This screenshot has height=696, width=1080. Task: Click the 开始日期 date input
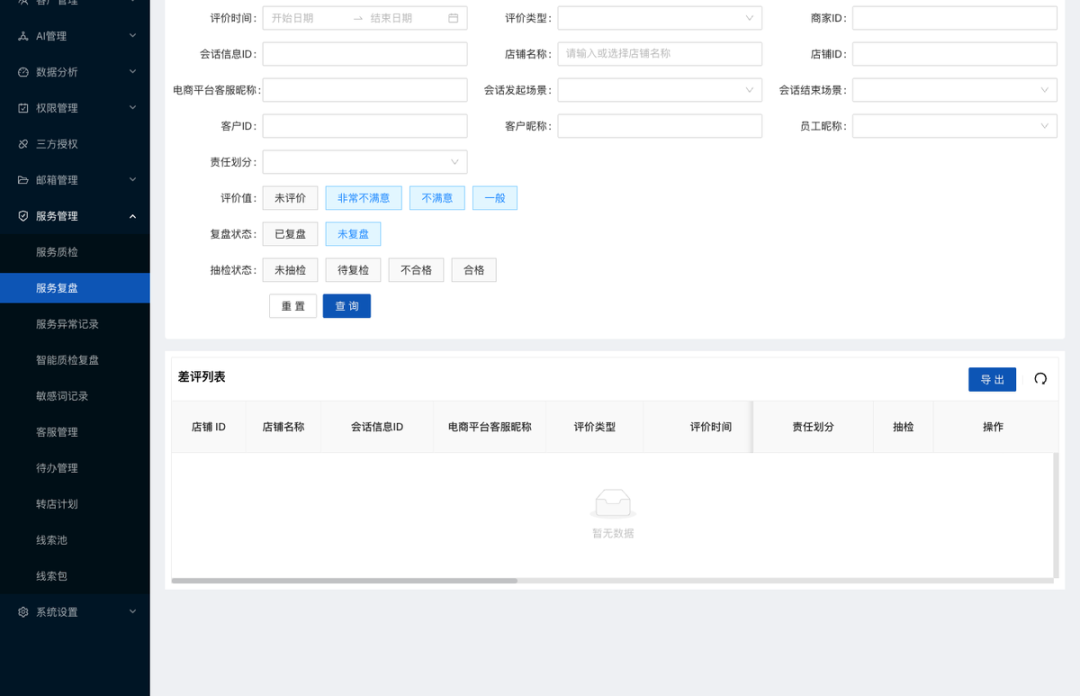[x=307, y=18]
